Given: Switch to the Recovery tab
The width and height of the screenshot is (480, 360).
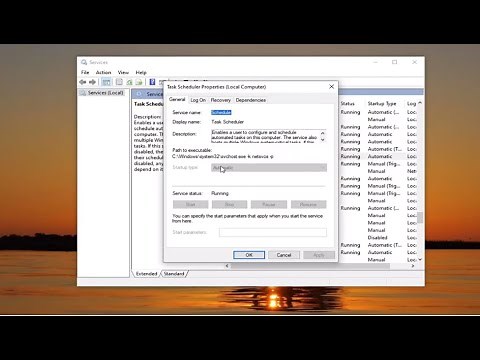Looking at the screenshot, I should (x=220, y=100).
